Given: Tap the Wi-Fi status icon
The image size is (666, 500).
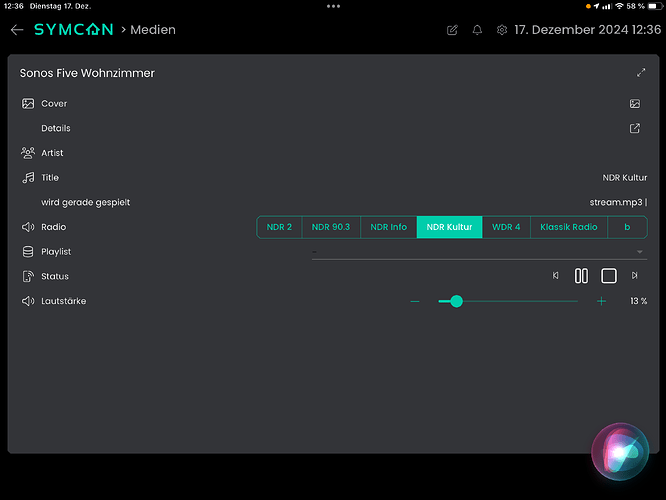Looking at the screenshot, I should tap(619, 6).
